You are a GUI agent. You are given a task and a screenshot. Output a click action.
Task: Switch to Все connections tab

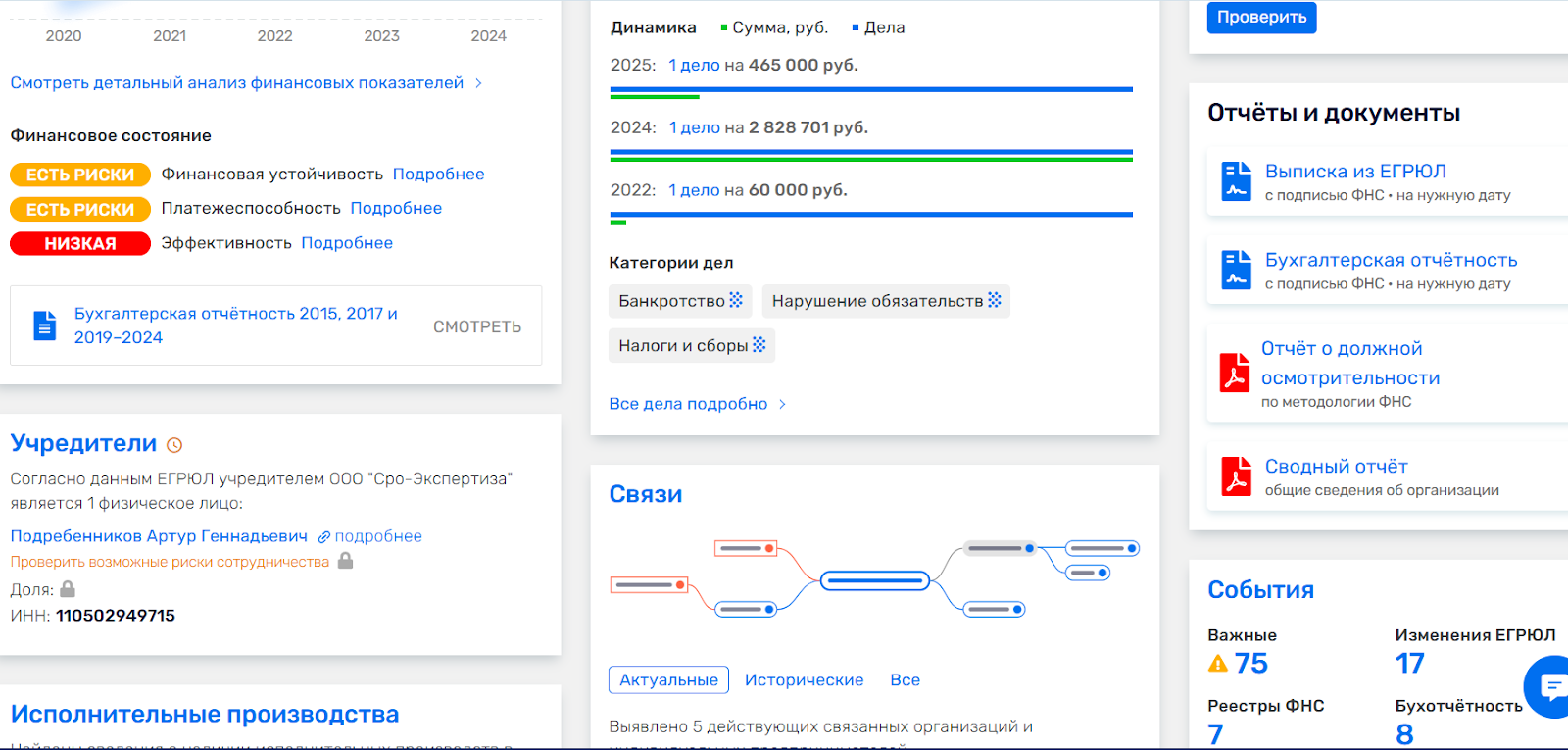pos(905,680)
